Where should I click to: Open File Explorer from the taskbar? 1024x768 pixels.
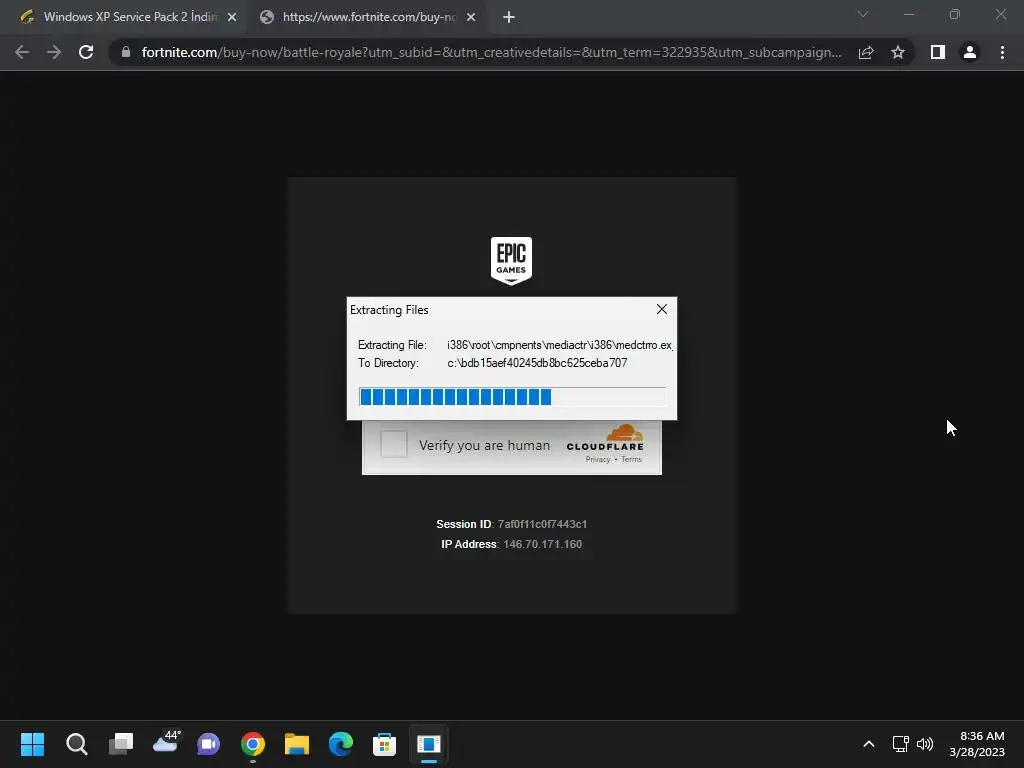click(296, 744)
